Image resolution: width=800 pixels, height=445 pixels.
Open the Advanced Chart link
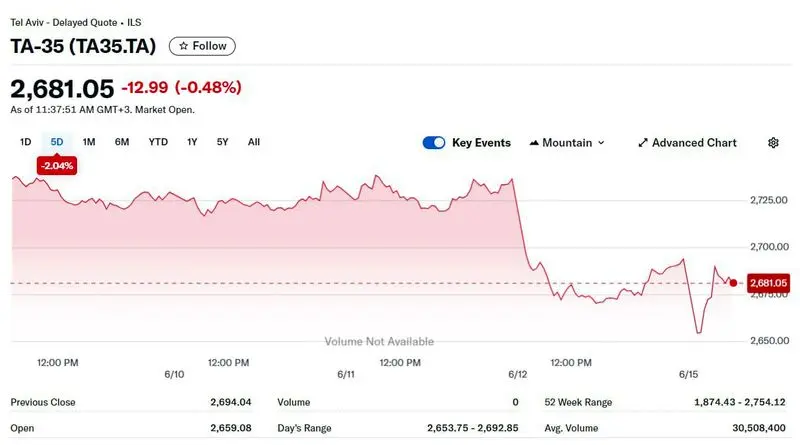click(x=694, y=143)
